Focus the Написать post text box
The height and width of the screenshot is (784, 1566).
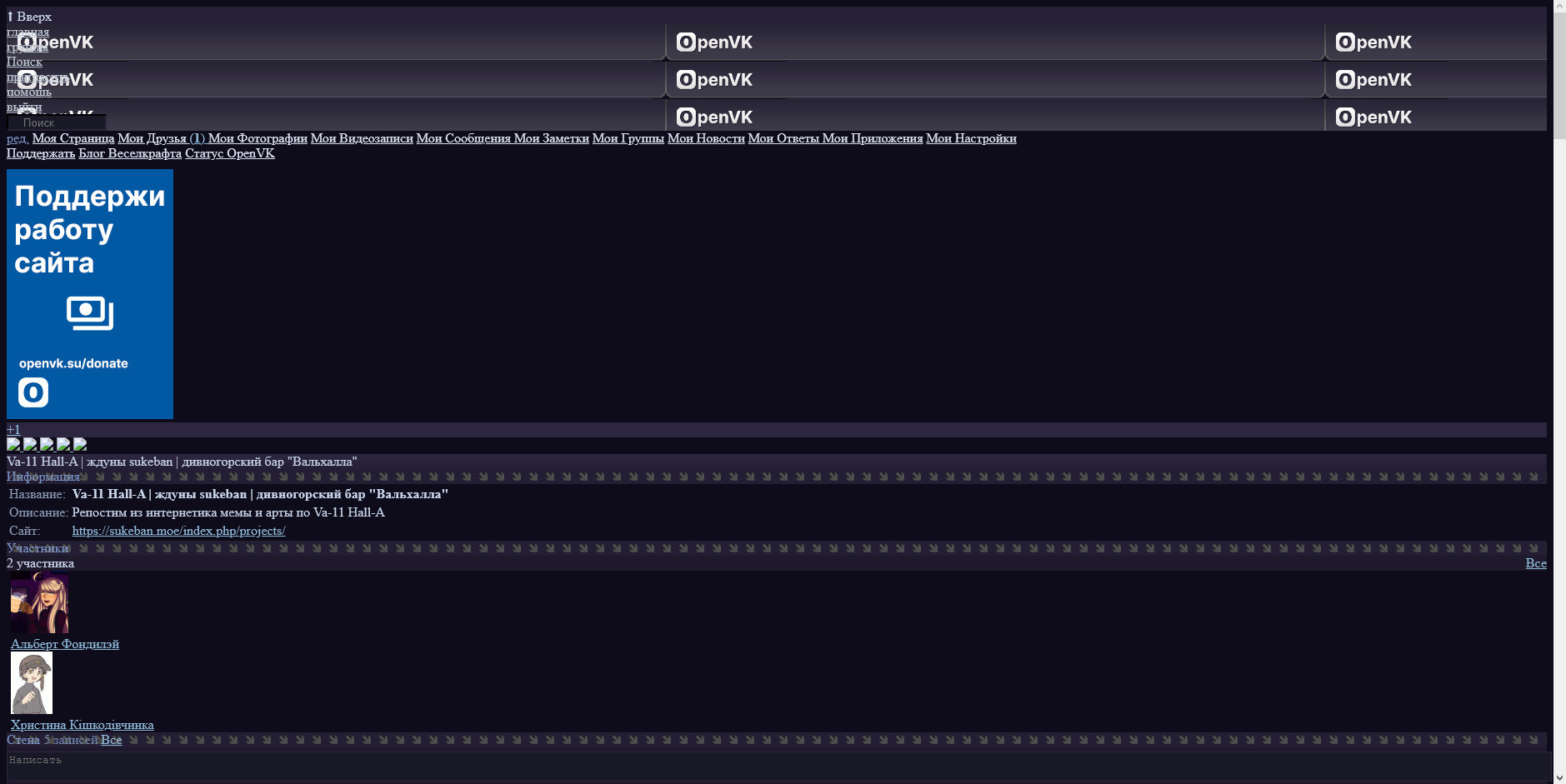pyautogui.click(x=778, y=767)
